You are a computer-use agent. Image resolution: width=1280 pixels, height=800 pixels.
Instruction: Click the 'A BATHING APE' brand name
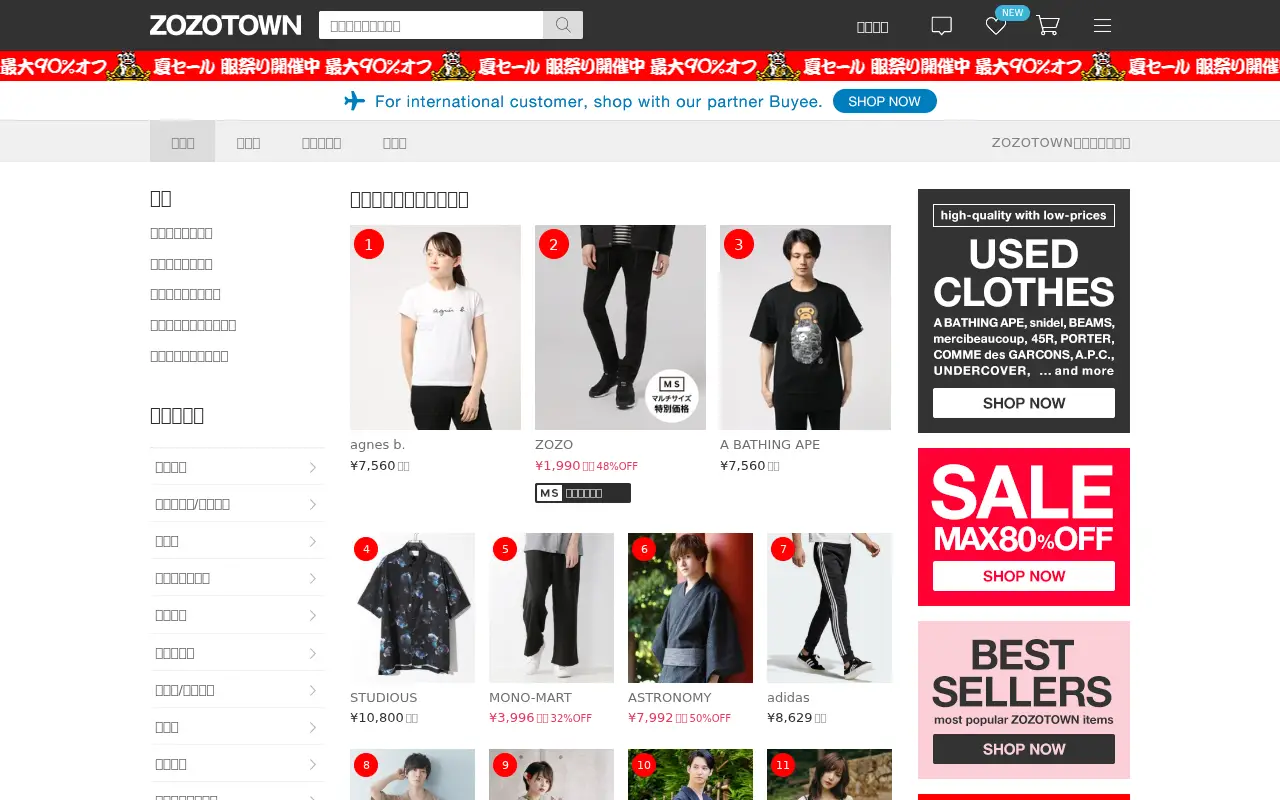pyautogui.click(x=770, y=445)
